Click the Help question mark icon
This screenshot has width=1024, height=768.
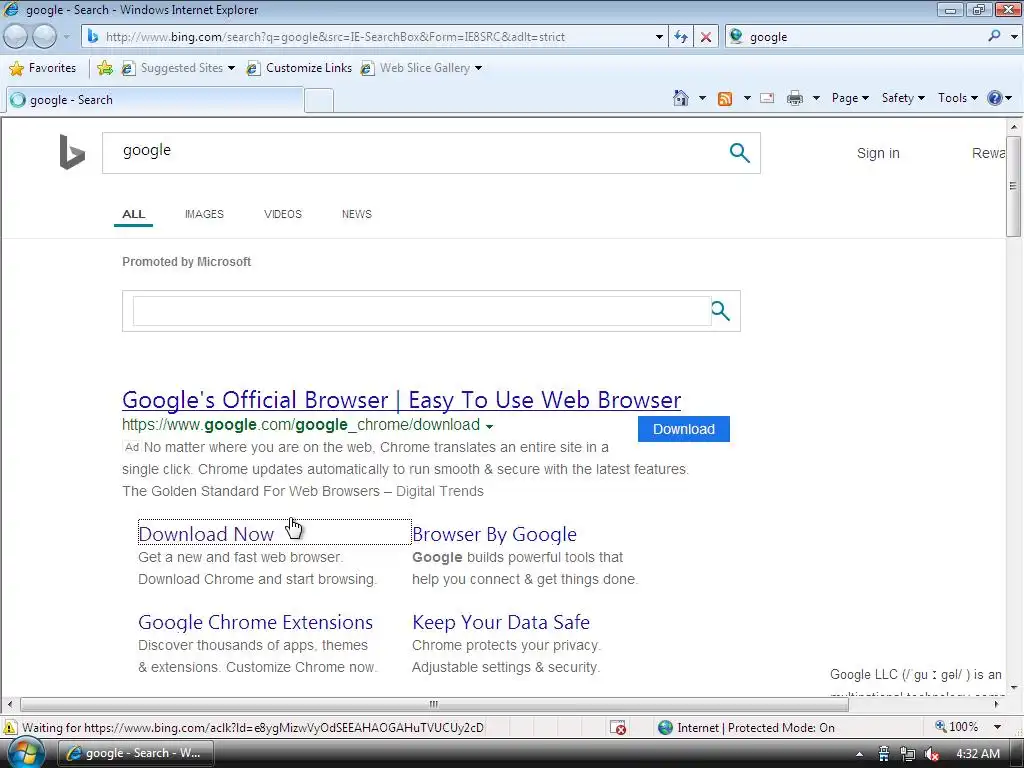point(994,98)
